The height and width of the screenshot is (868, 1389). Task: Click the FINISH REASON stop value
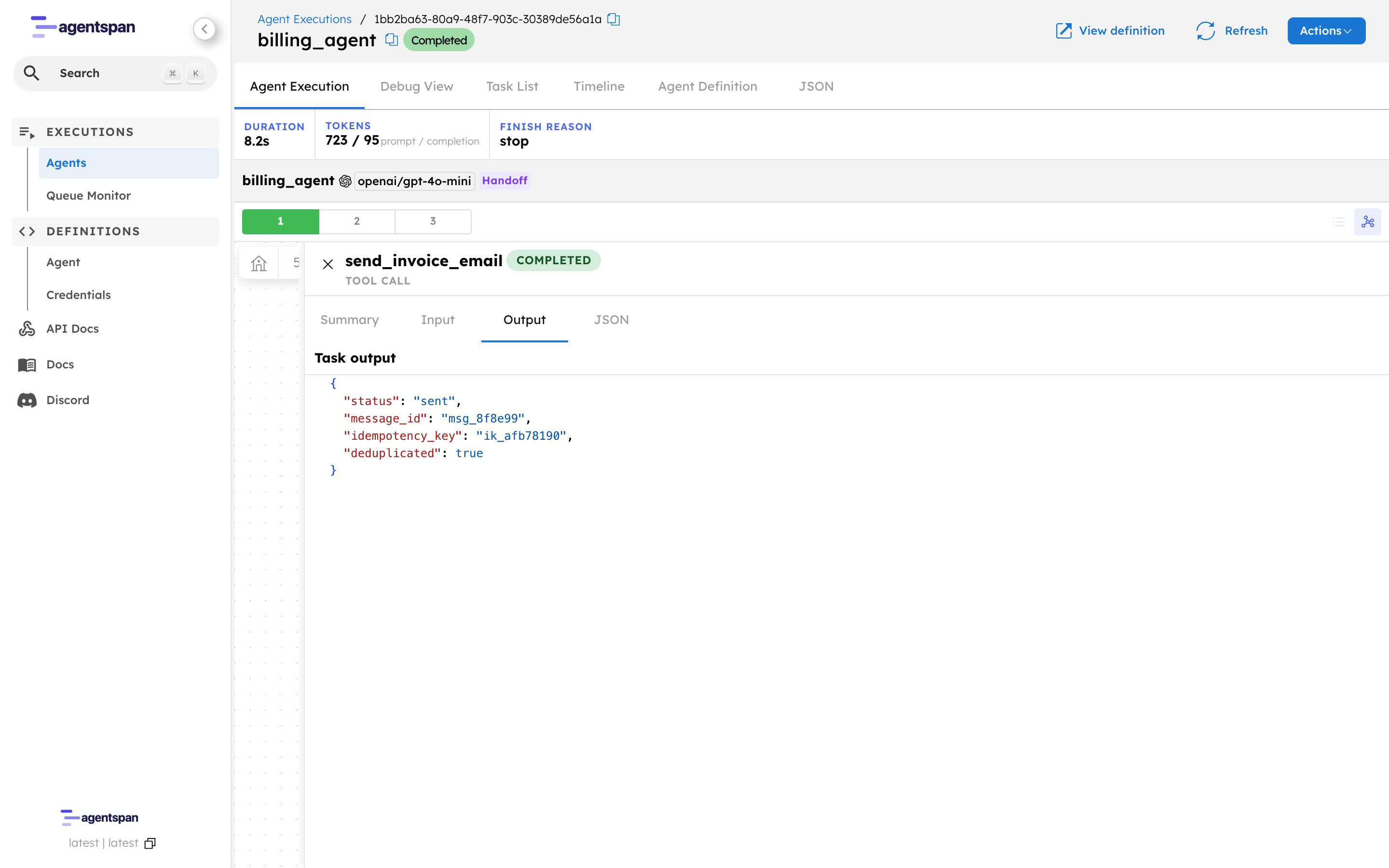514,141
